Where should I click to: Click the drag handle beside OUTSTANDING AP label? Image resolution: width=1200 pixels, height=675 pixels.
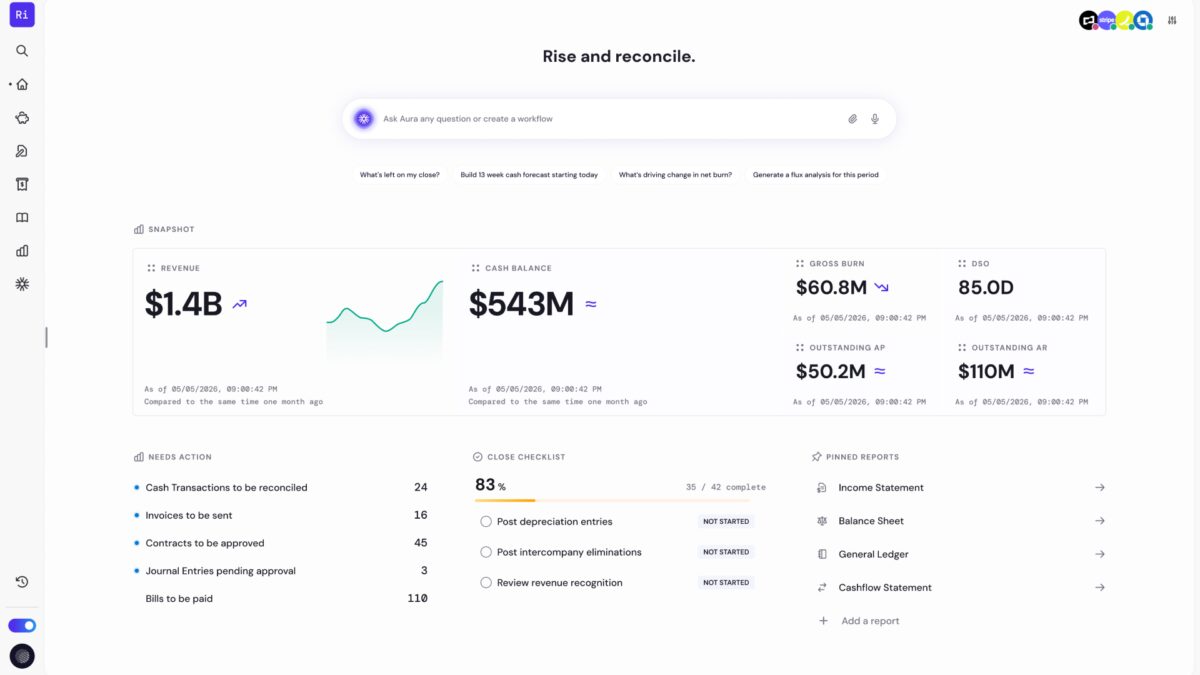800,348
